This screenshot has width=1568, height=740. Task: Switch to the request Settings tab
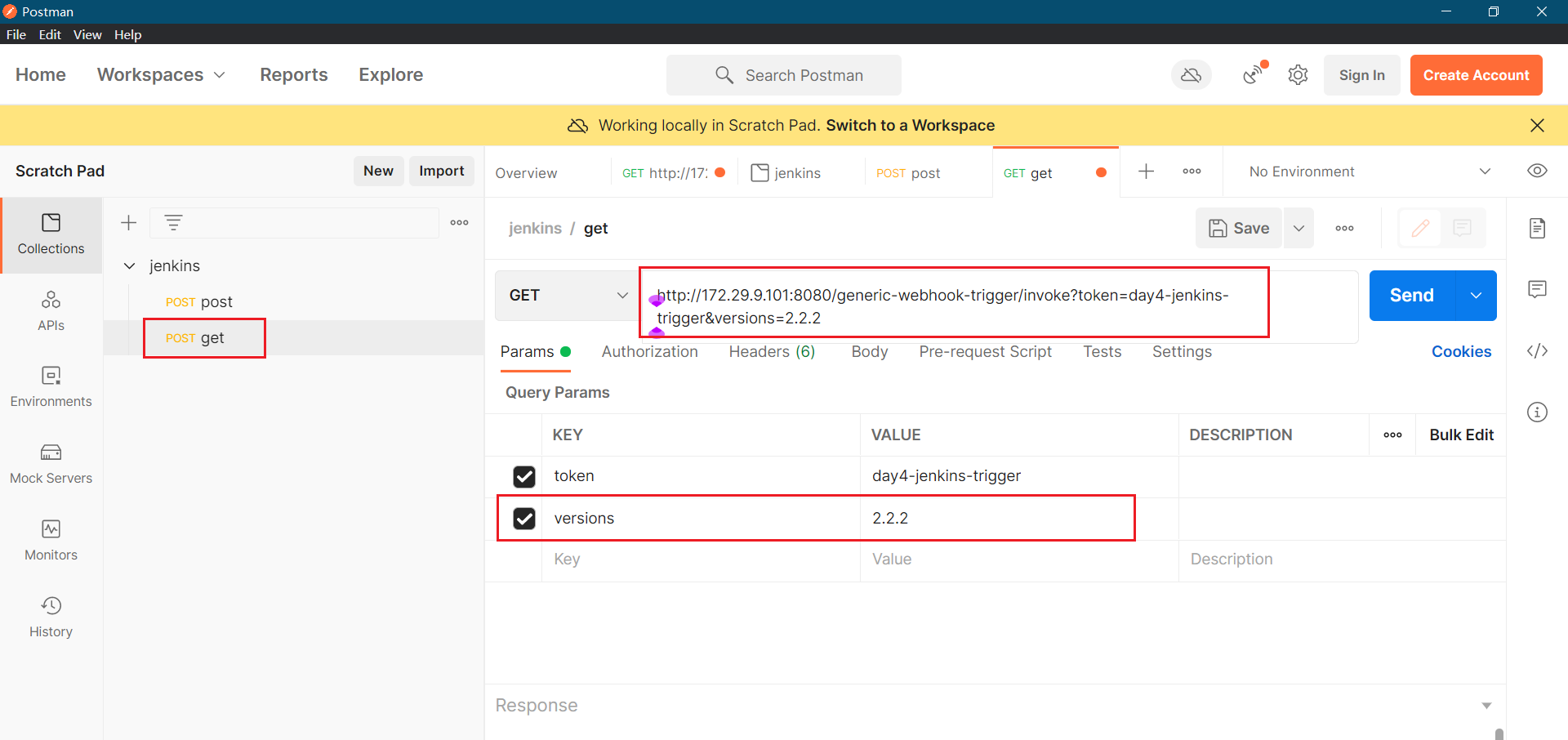point(1182,351)
